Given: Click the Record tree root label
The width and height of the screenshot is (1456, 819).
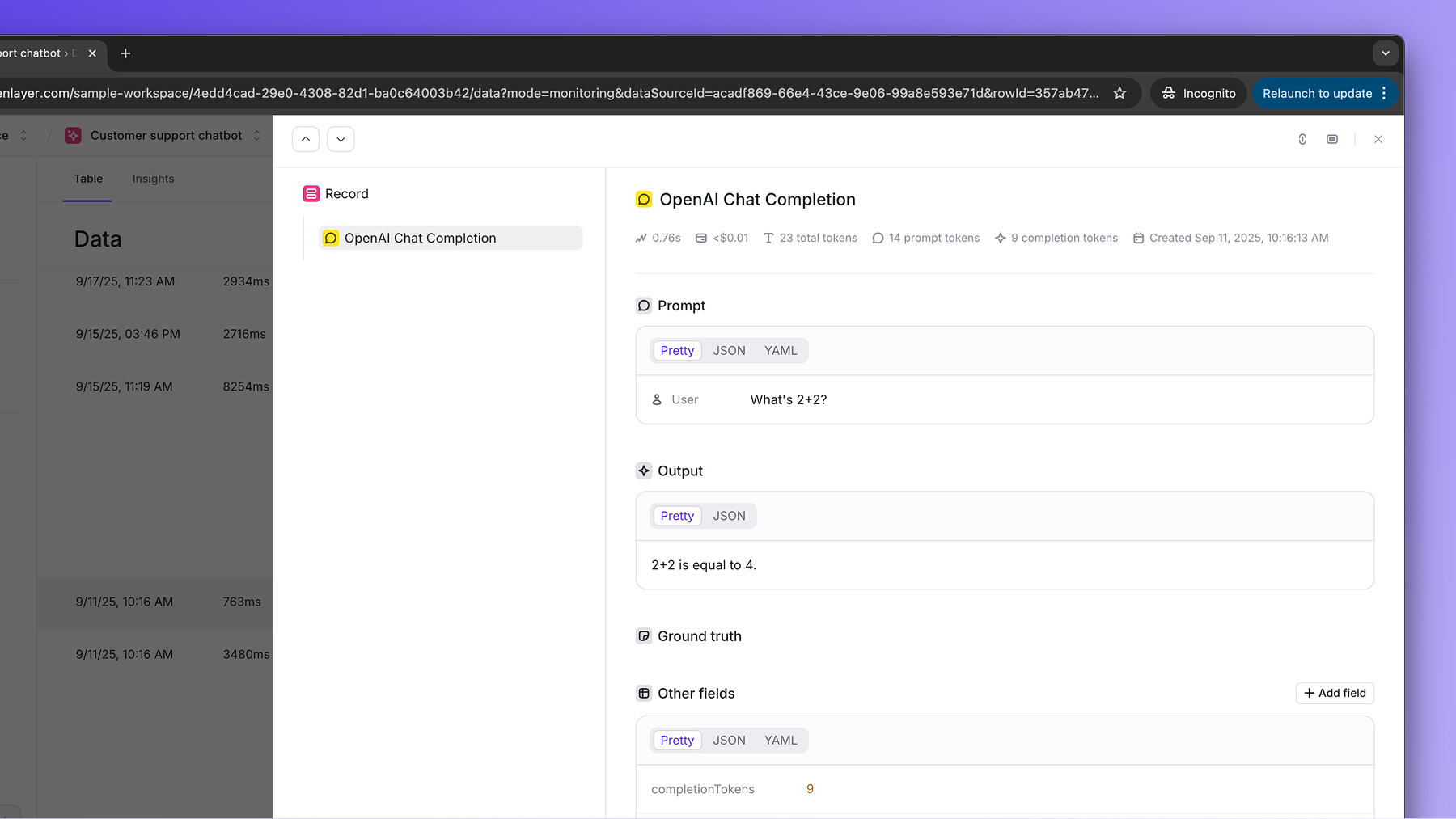Looking at the screenshot, I should (x=347, y=194).
